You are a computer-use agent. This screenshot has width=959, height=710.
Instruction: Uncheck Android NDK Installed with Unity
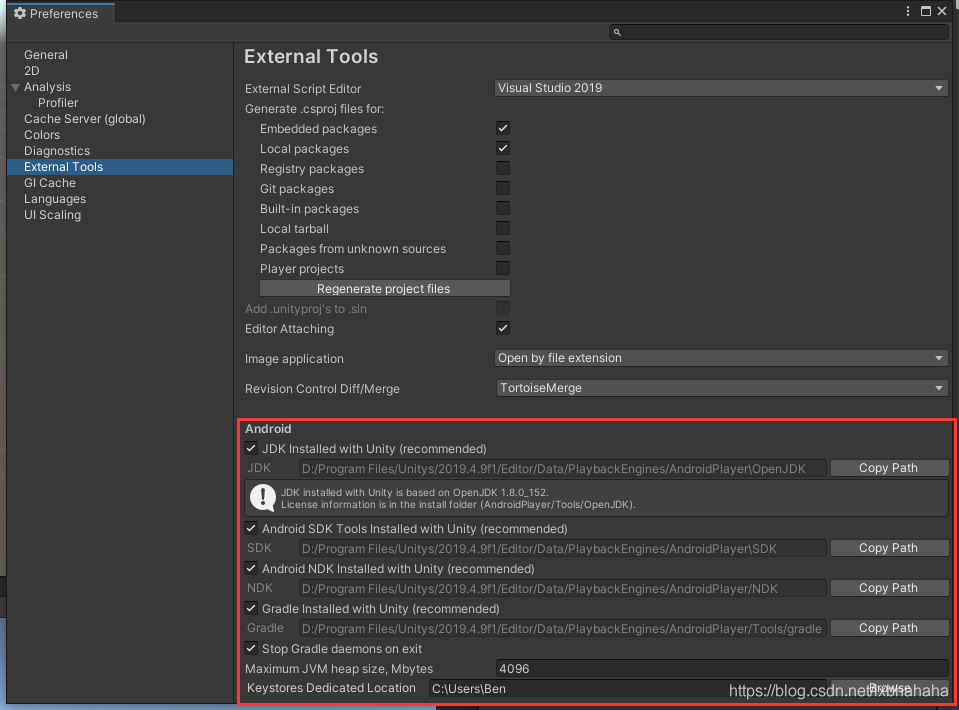pos(251,568)
